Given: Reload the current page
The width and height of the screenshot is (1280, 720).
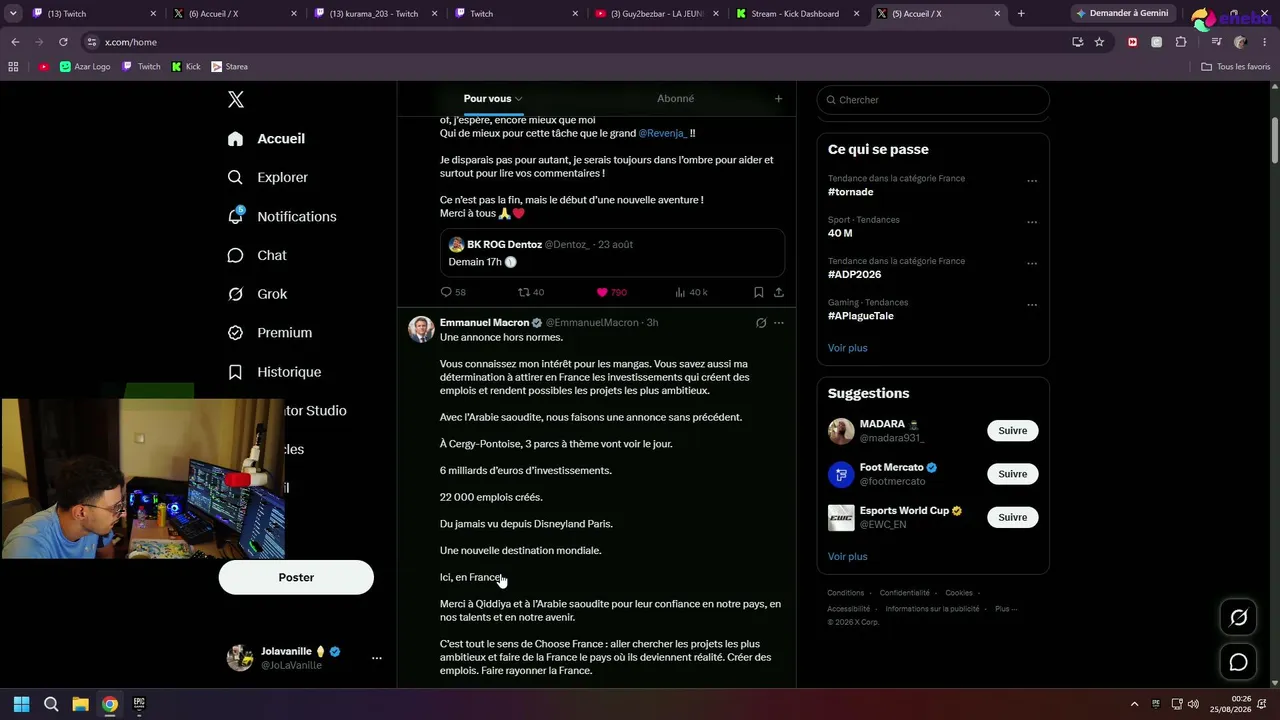Looking at the screenshot, I should (63, 42).
